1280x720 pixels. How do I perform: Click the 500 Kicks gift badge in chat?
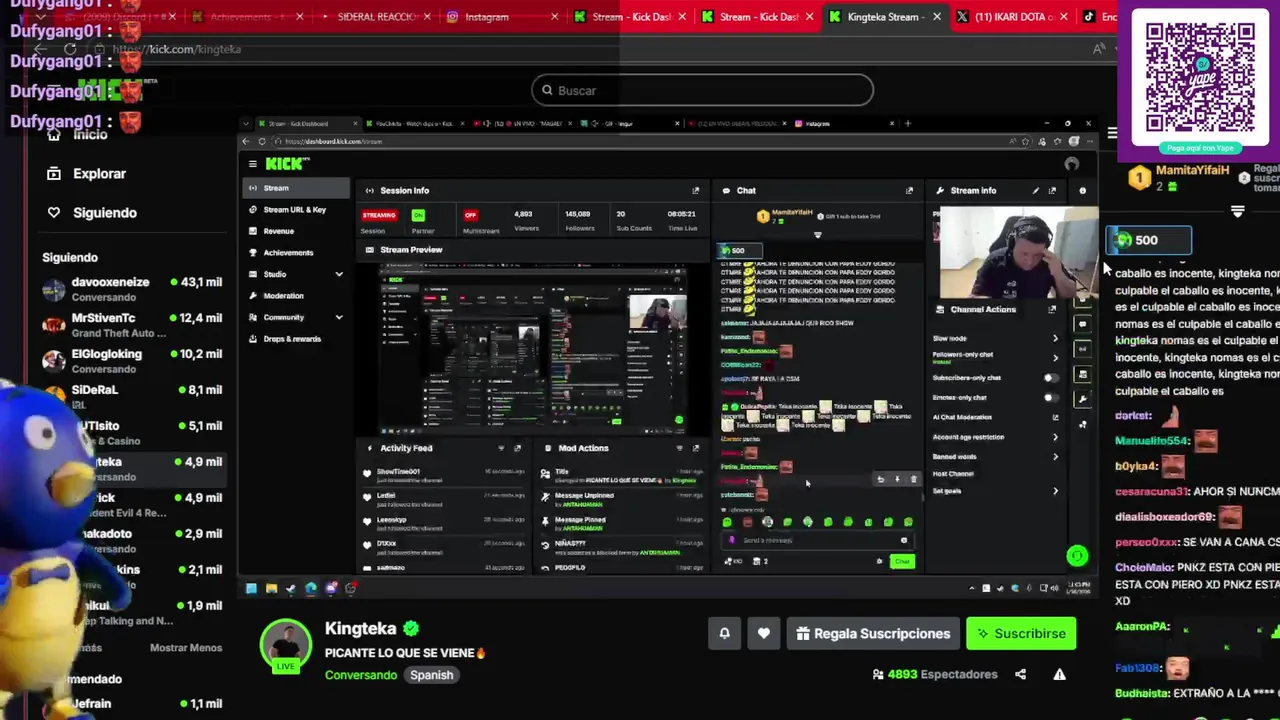1148,240
